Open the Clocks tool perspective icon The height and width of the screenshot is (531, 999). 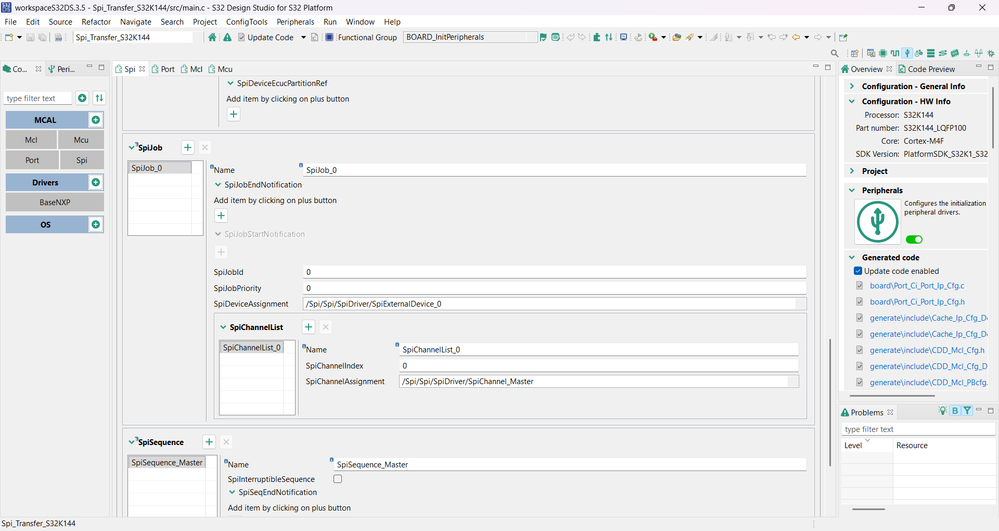click(895, 54)
